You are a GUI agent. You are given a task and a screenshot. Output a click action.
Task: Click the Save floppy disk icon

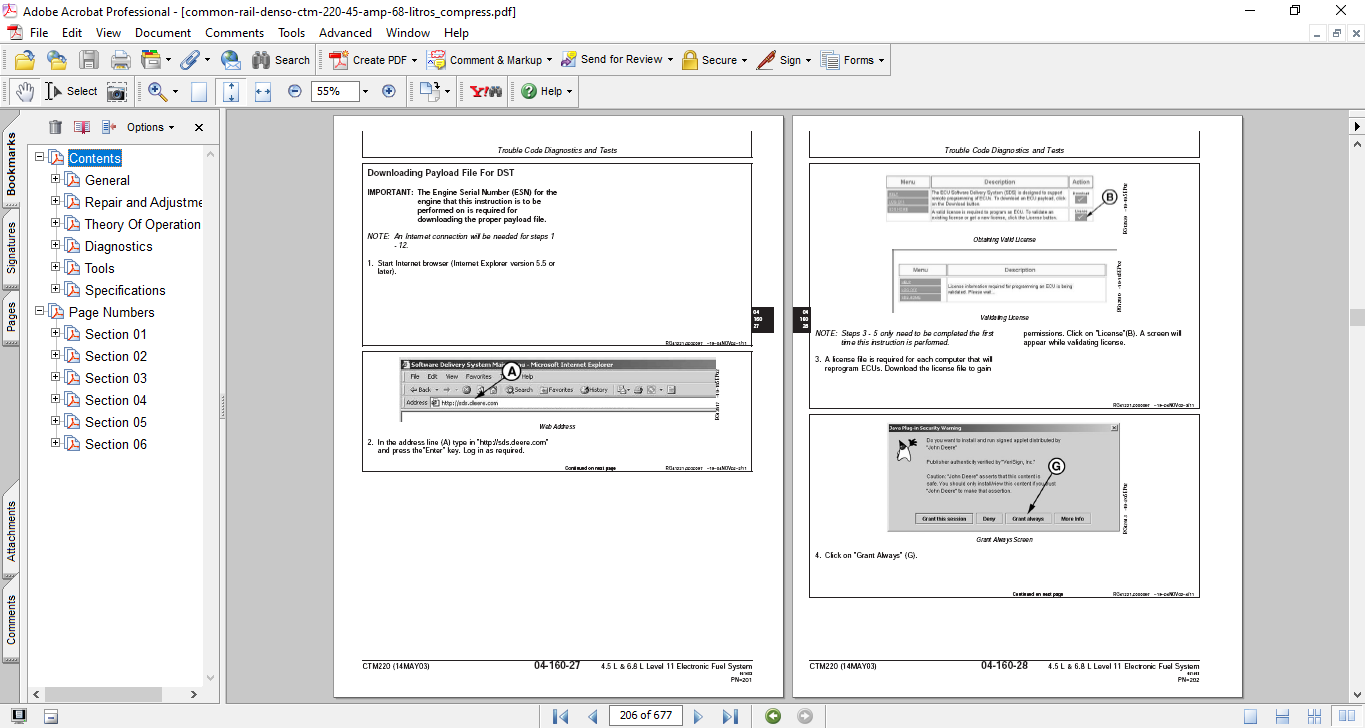pos(89,60)
